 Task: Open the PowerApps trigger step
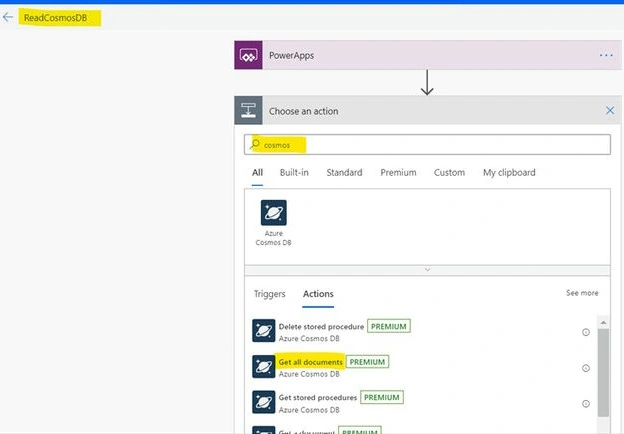(x=428, y=55)
